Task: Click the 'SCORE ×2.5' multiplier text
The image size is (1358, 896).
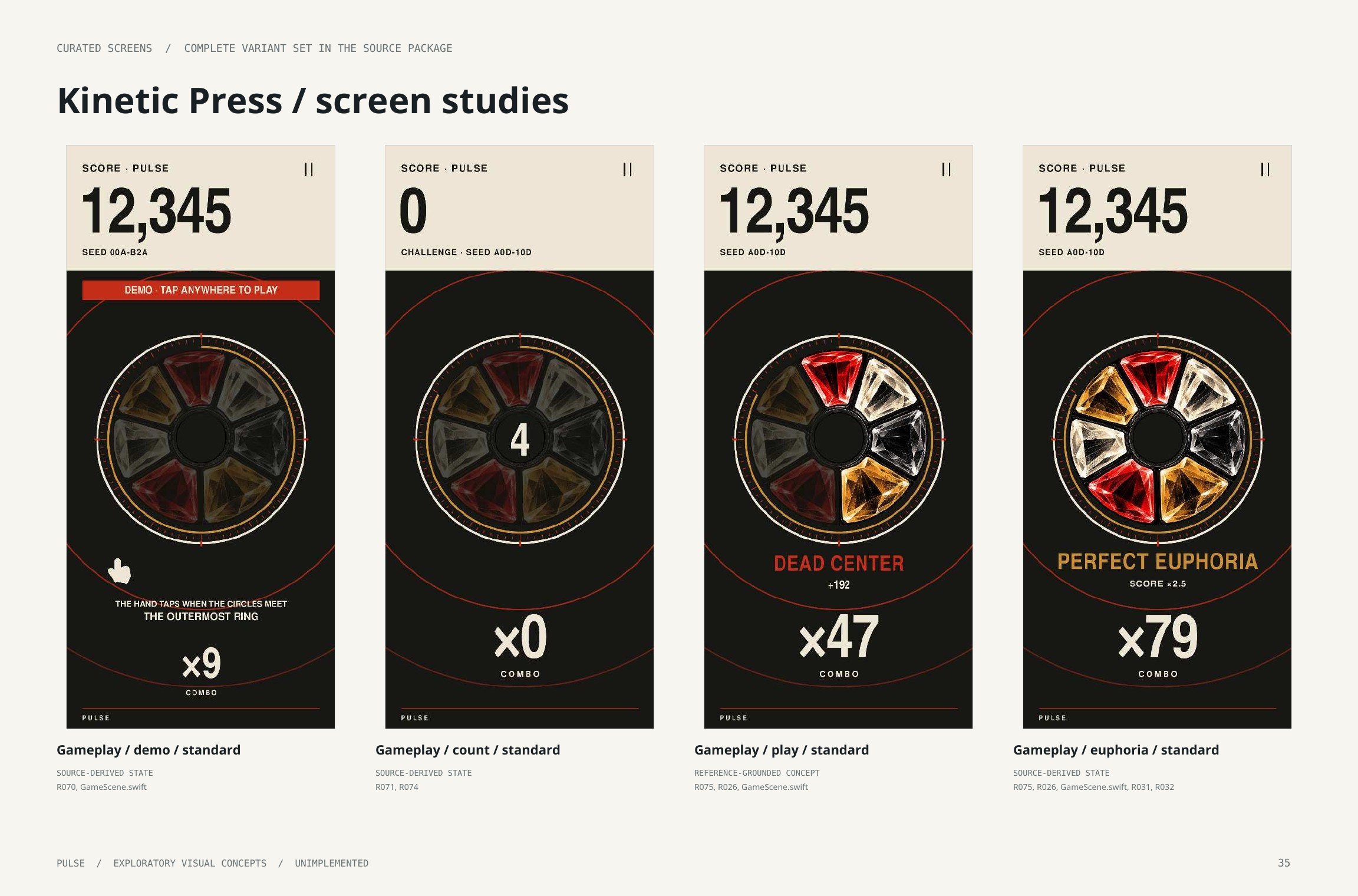Action: pyautogui.click(x=1158, y=584)
